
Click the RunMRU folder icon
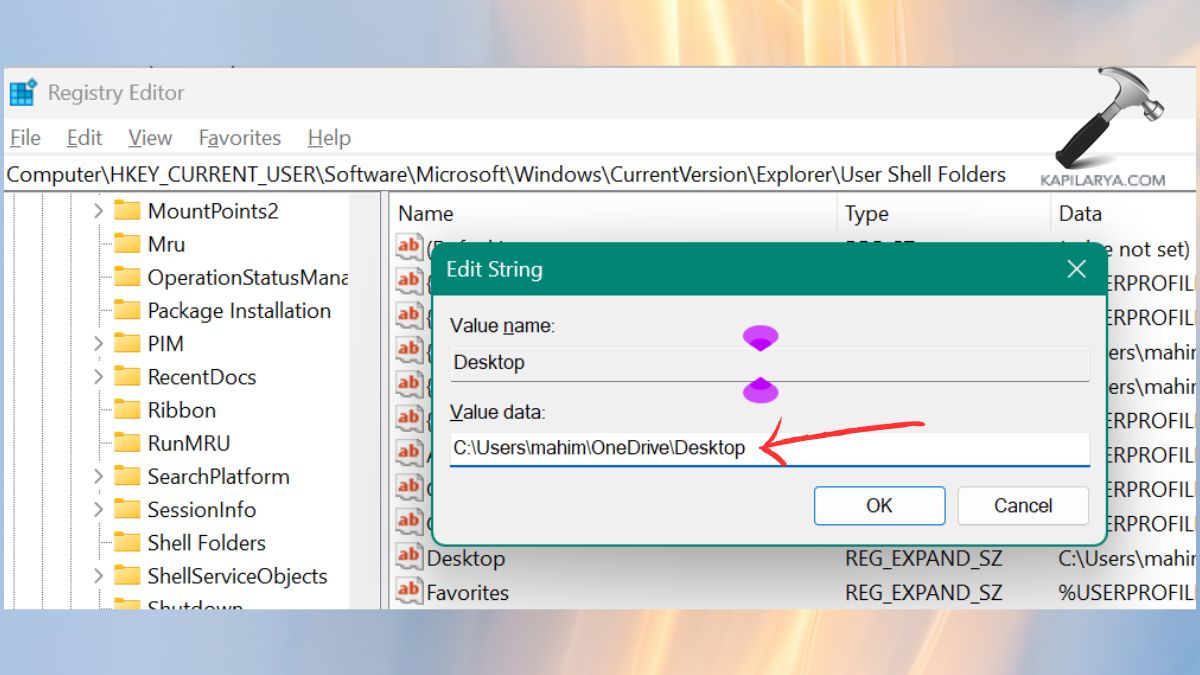[126, 443]
